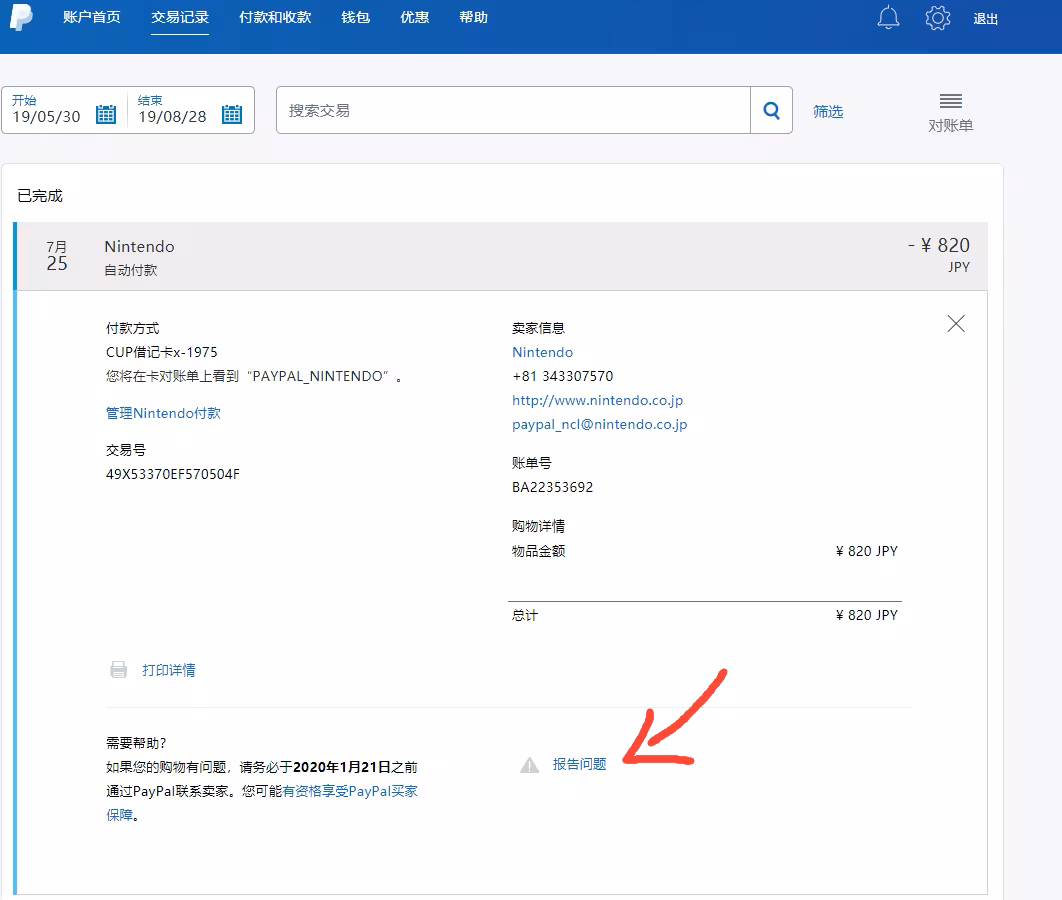
Task: Click paypal_ncl@nintendo.co.jp email link
Action: coord(599,425)
